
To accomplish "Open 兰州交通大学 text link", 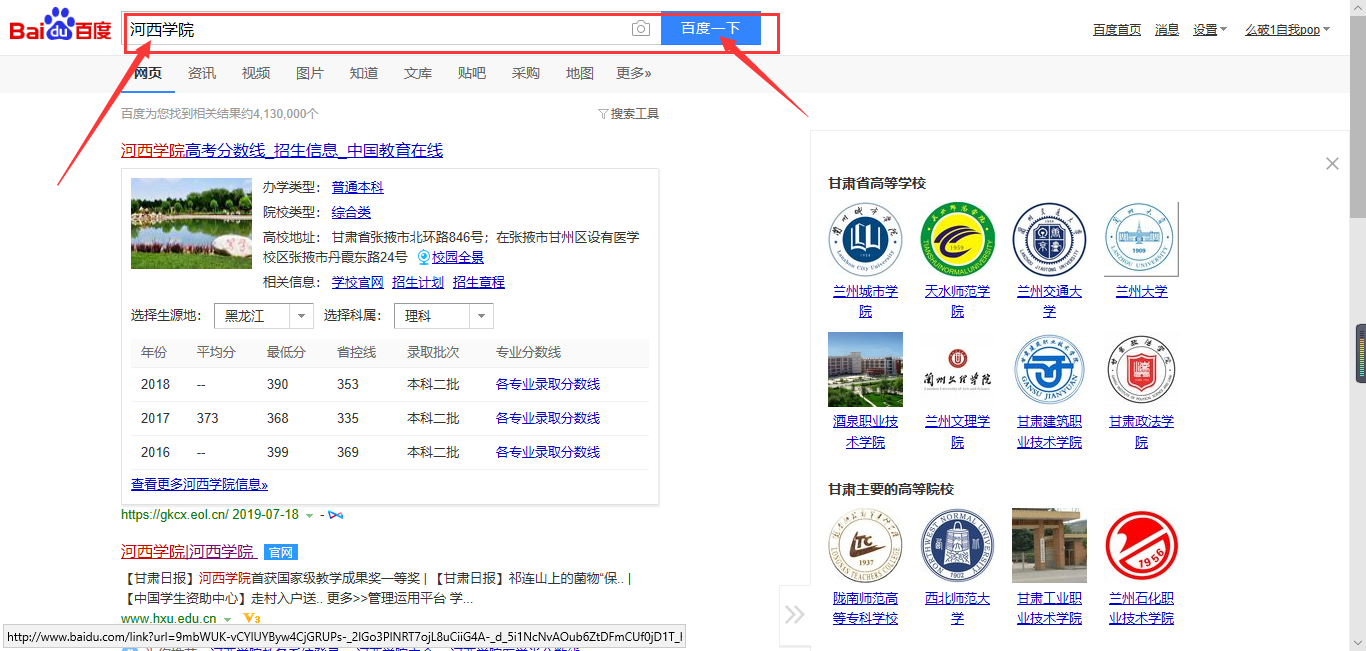I will coord(1049,301).
